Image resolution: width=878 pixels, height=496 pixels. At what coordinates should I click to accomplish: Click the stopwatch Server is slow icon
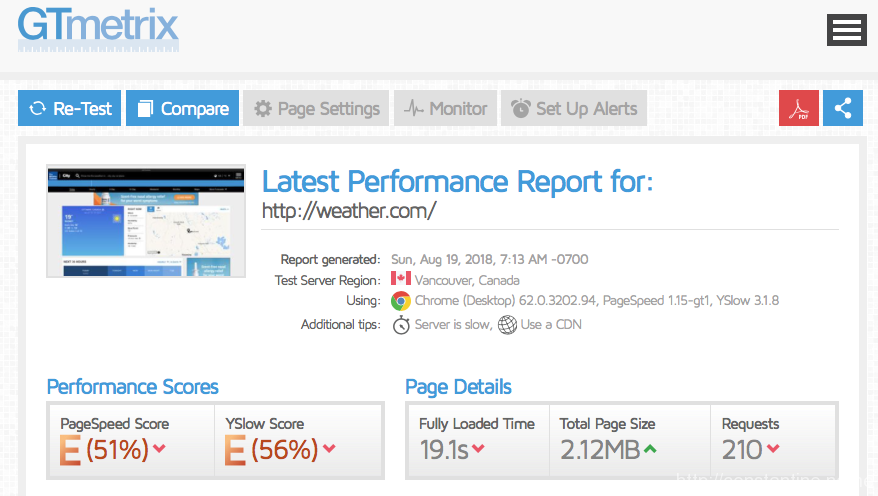[401, 325]
